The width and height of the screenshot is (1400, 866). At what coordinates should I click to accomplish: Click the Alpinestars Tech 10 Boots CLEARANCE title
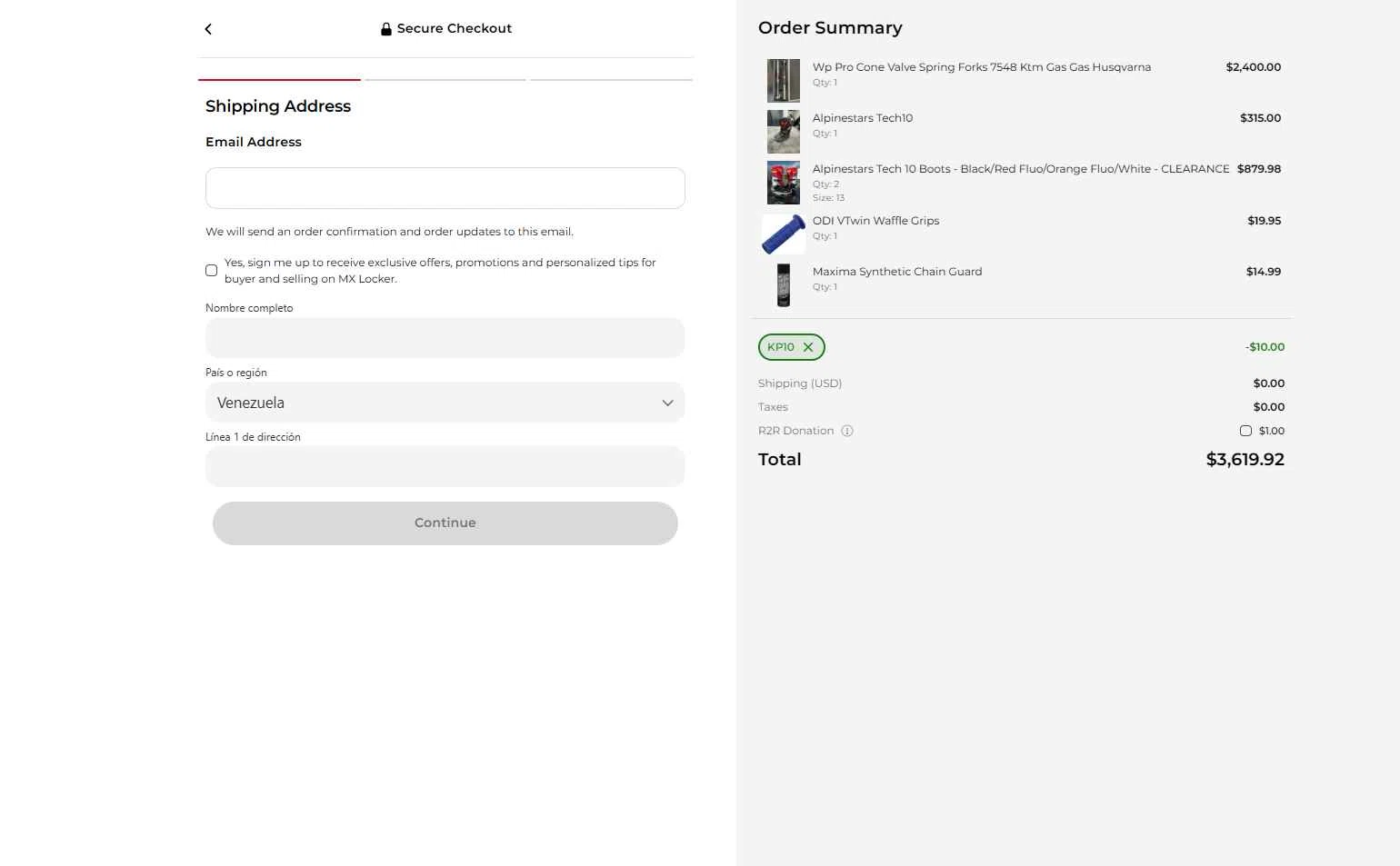[1021, 169]
